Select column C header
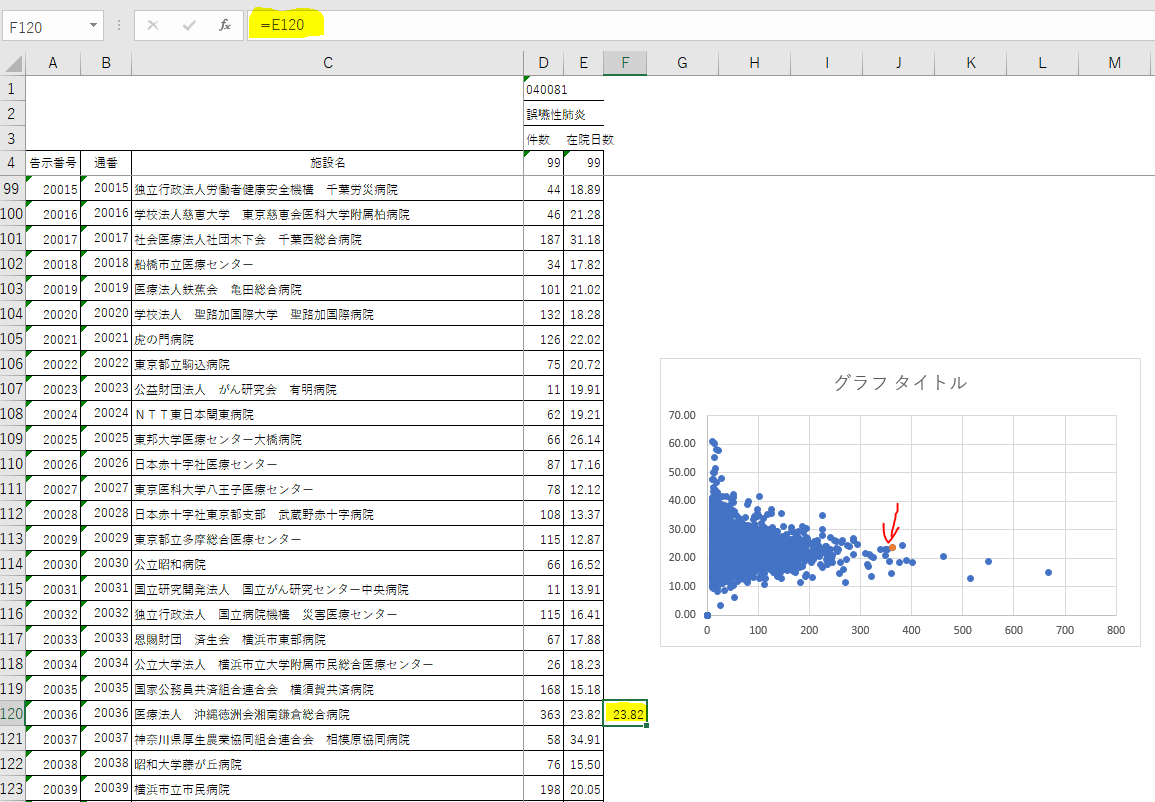1155x802 pixels. point(328,63)
